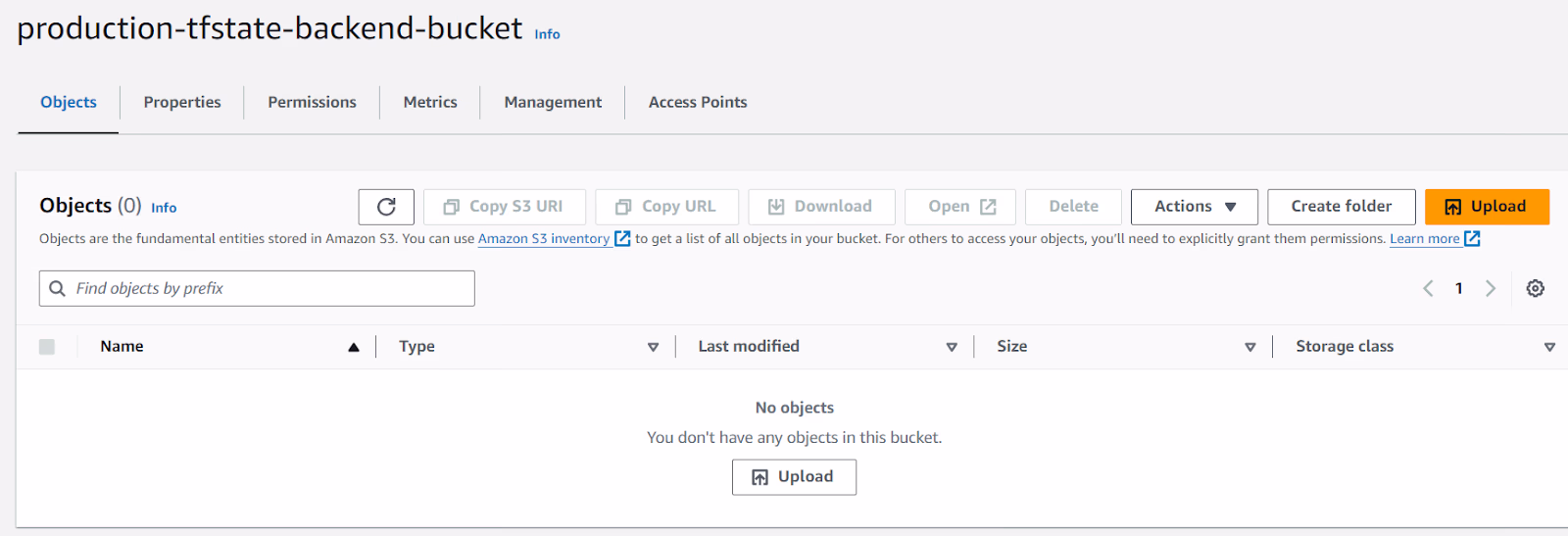The height and width of the screenshot is (536, 1568).
Task: Click the No objects message text
Action: (795, 408)
